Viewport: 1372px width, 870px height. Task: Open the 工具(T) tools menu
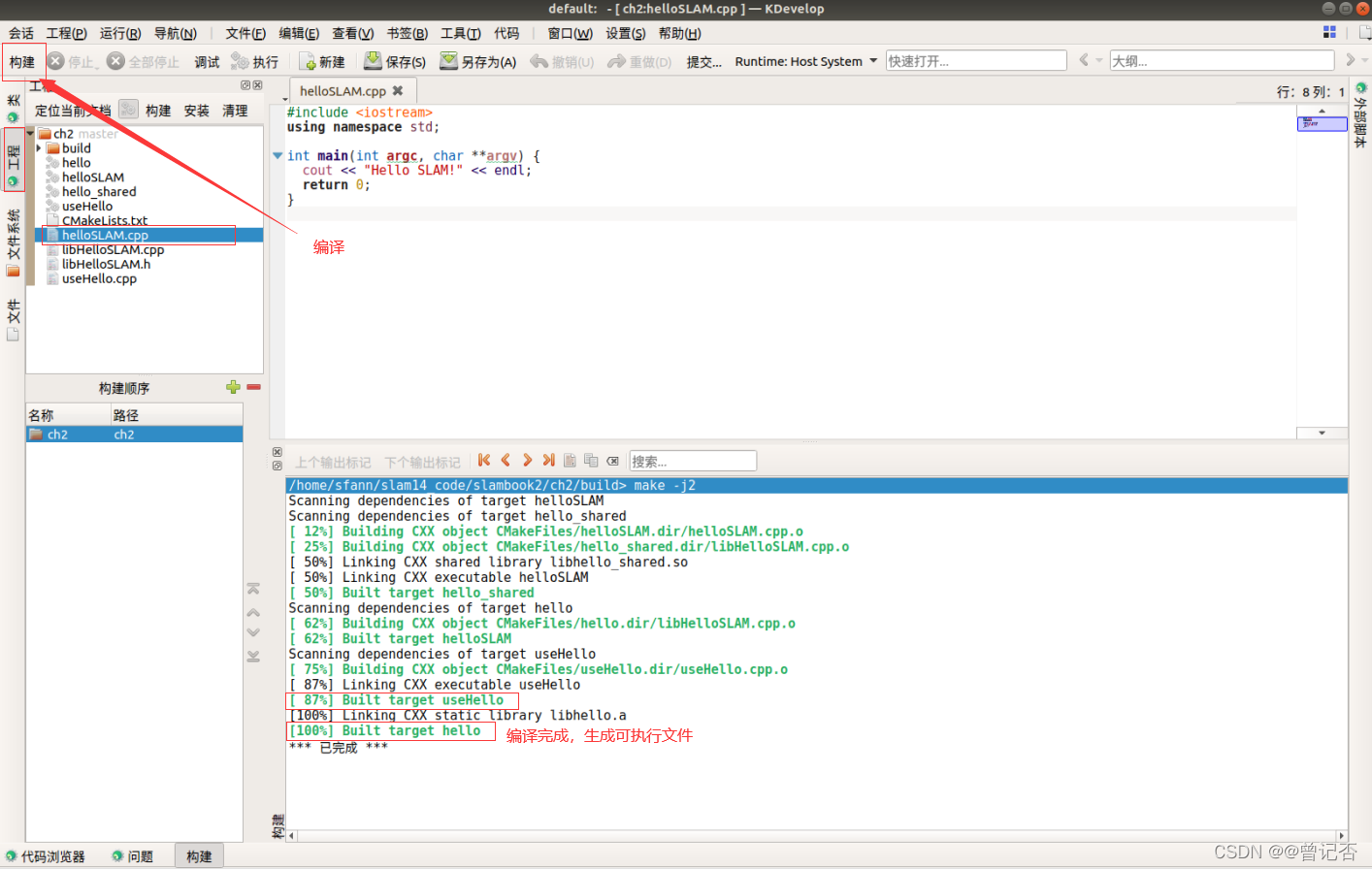point(461,33)
